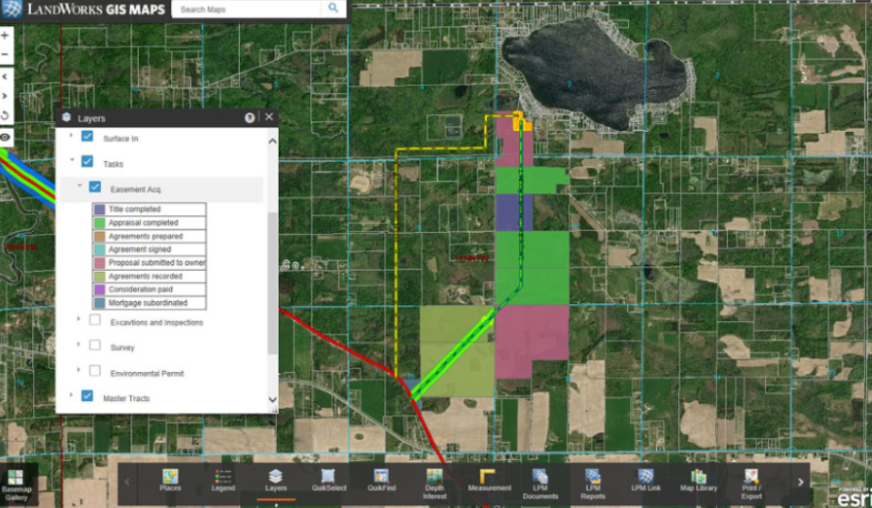Click the Layers panel scrollbar thumb
This screenshot has height=508, width=872.
pyautogui.click(x=272, y=283)
